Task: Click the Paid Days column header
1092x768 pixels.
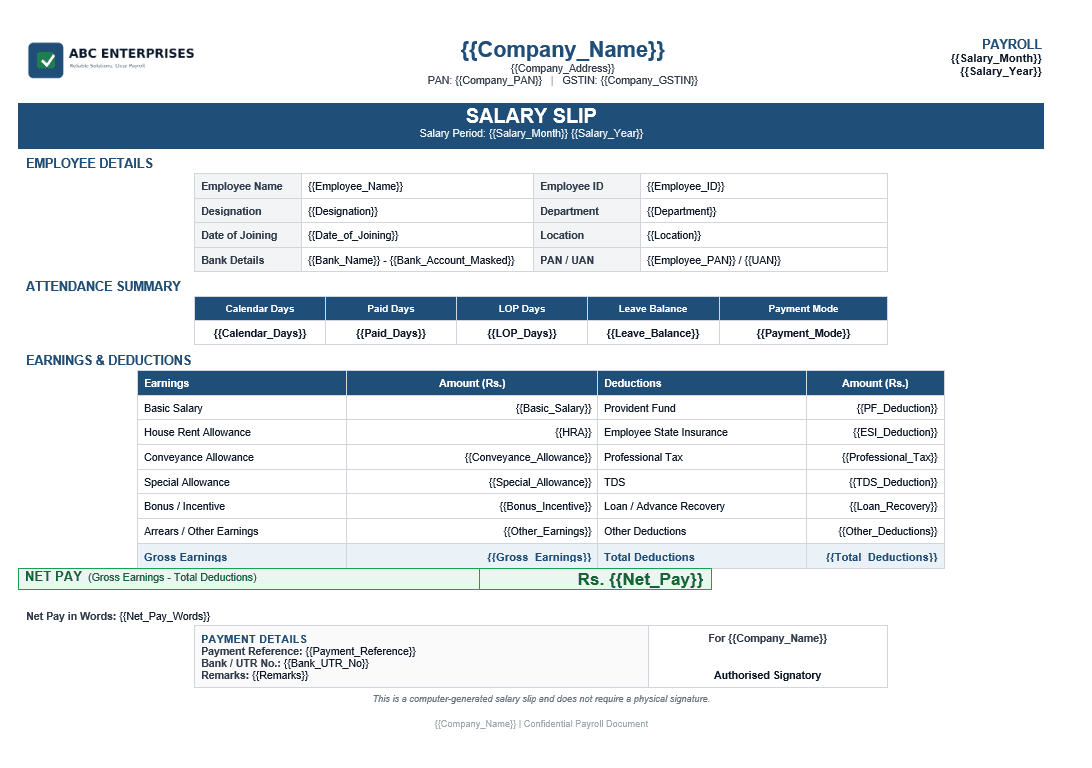Action: click(x=391, y=308)
